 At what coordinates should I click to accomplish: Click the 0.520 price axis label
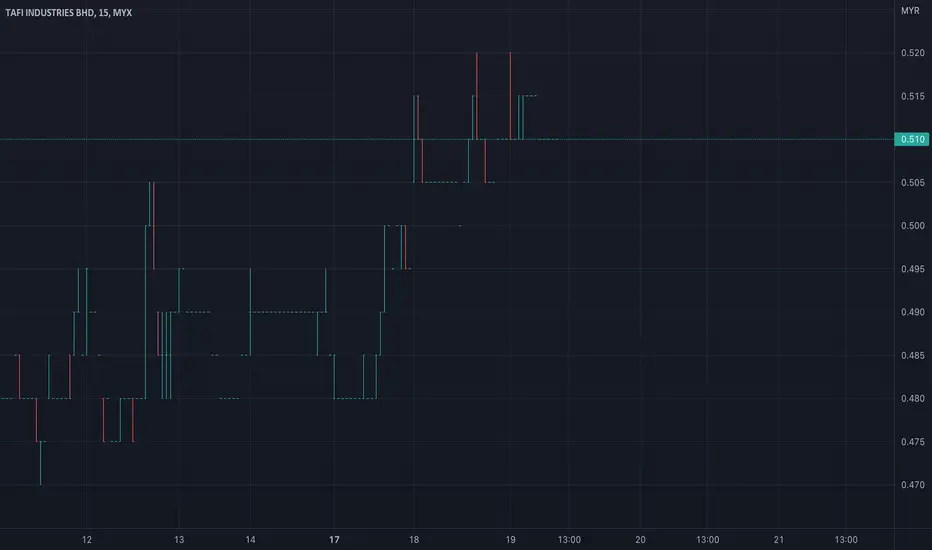click(x=912, y=53)
